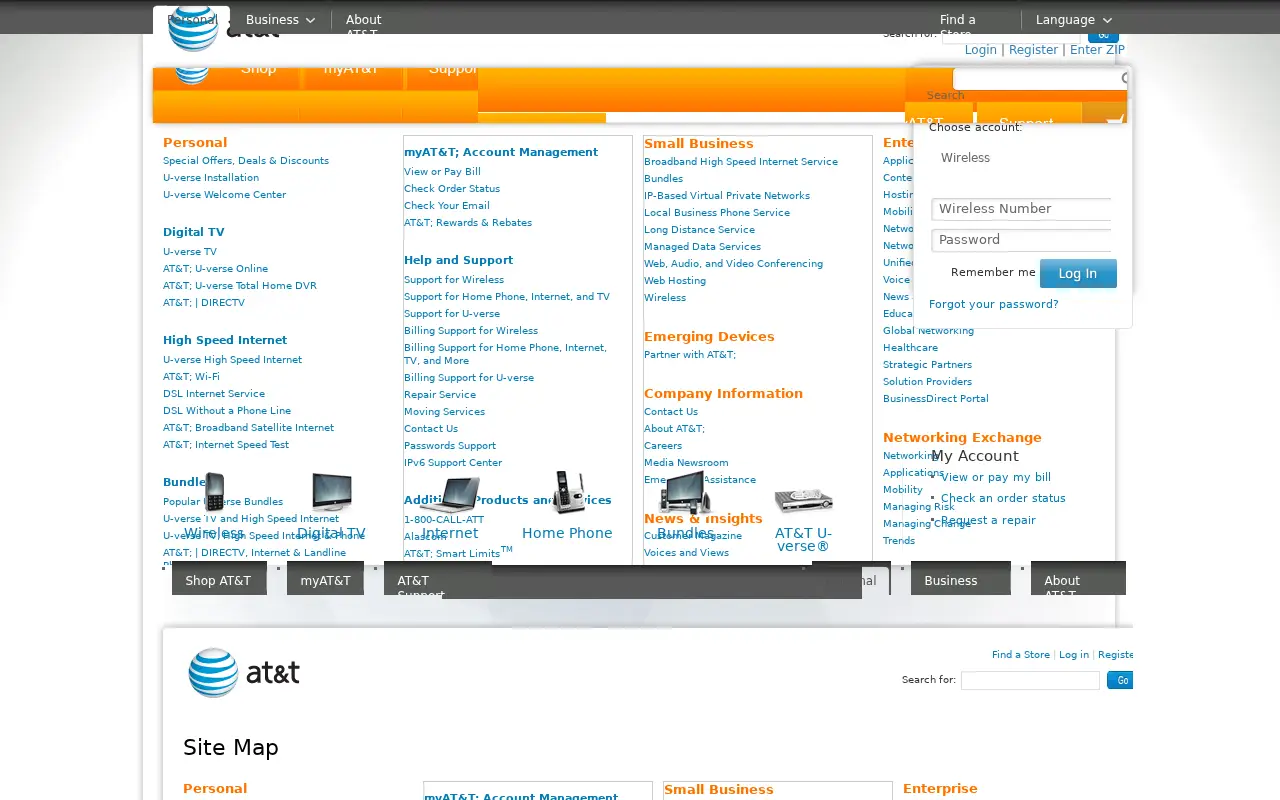Click the View or Pay Bill link
Image resolution: width=1280 pixels, height=800 pixels.
click(442, 172)
